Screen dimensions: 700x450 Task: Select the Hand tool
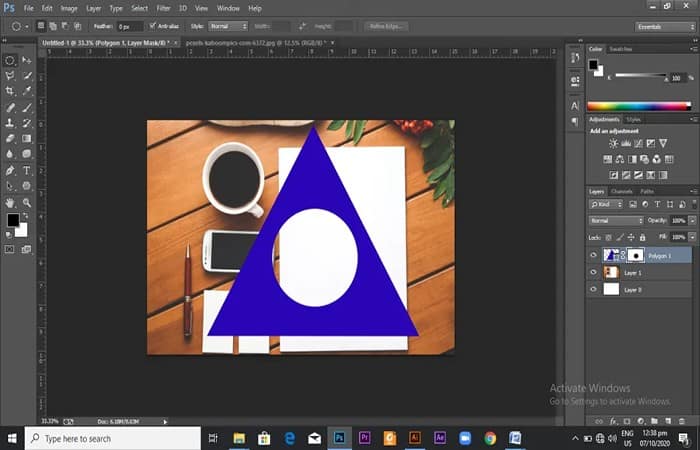point(10,203)
